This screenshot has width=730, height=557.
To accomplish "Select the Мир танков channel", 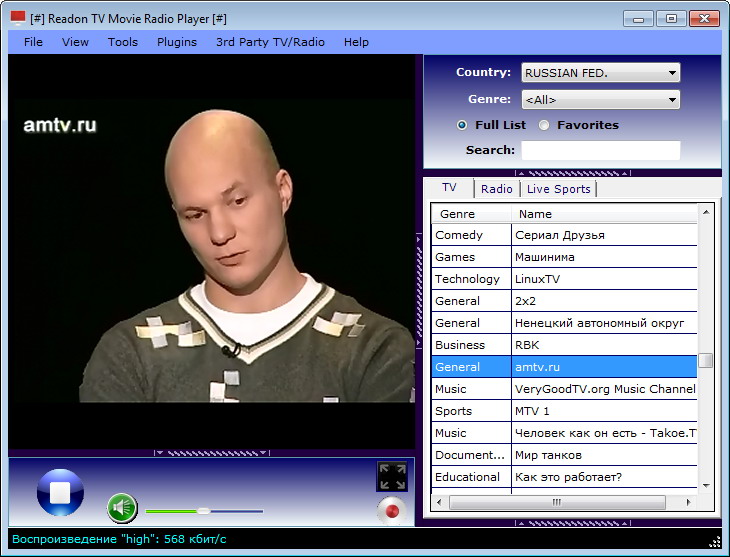I will (x=564, y=455).
